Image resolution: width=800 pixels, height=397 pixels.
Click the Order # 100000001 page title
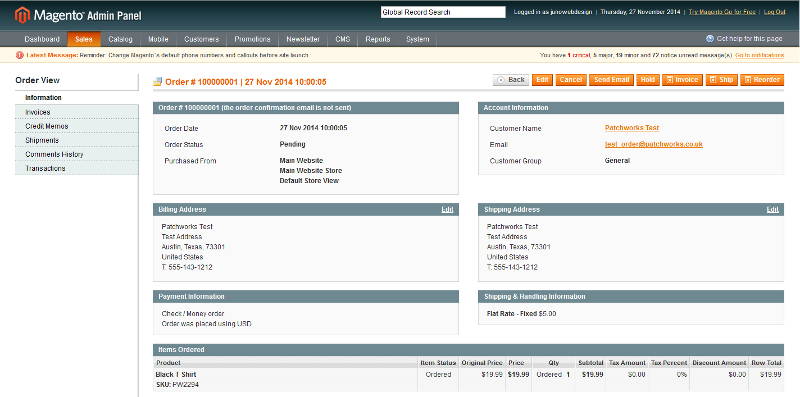(246, 82)
